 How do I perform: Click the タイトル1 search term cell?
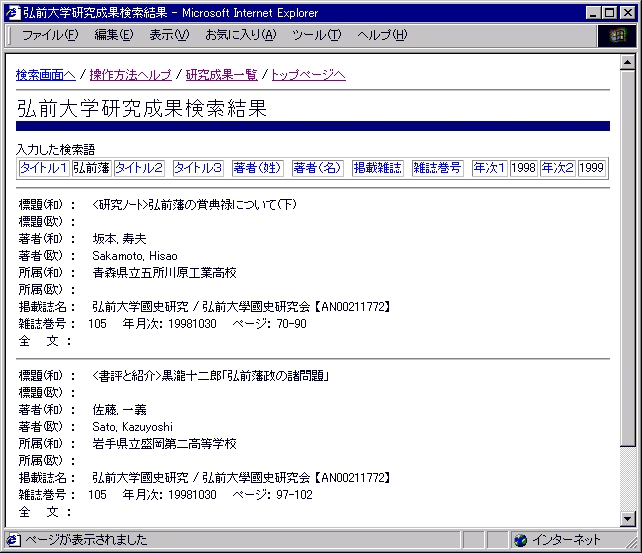coord(43,168)
